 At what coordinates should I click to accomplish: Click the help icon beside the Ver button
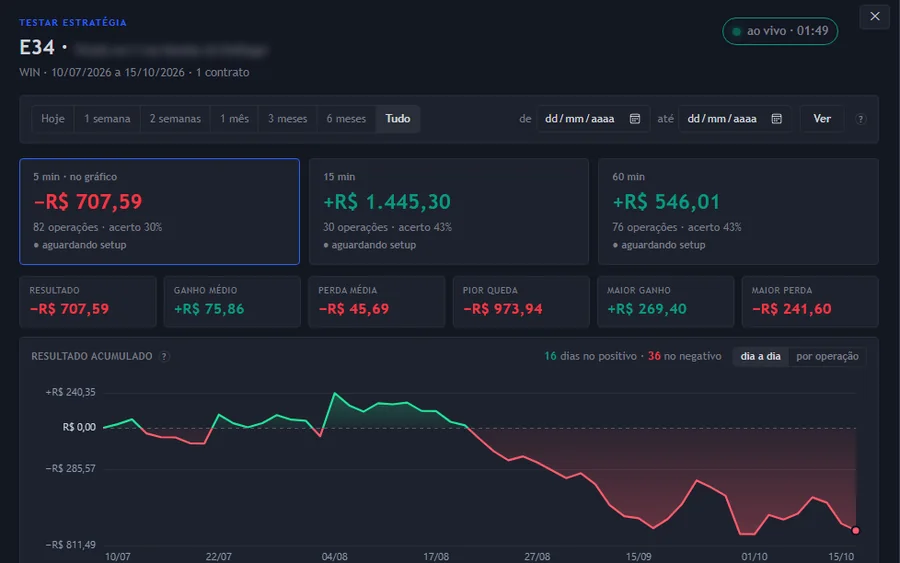click(860, 119)
